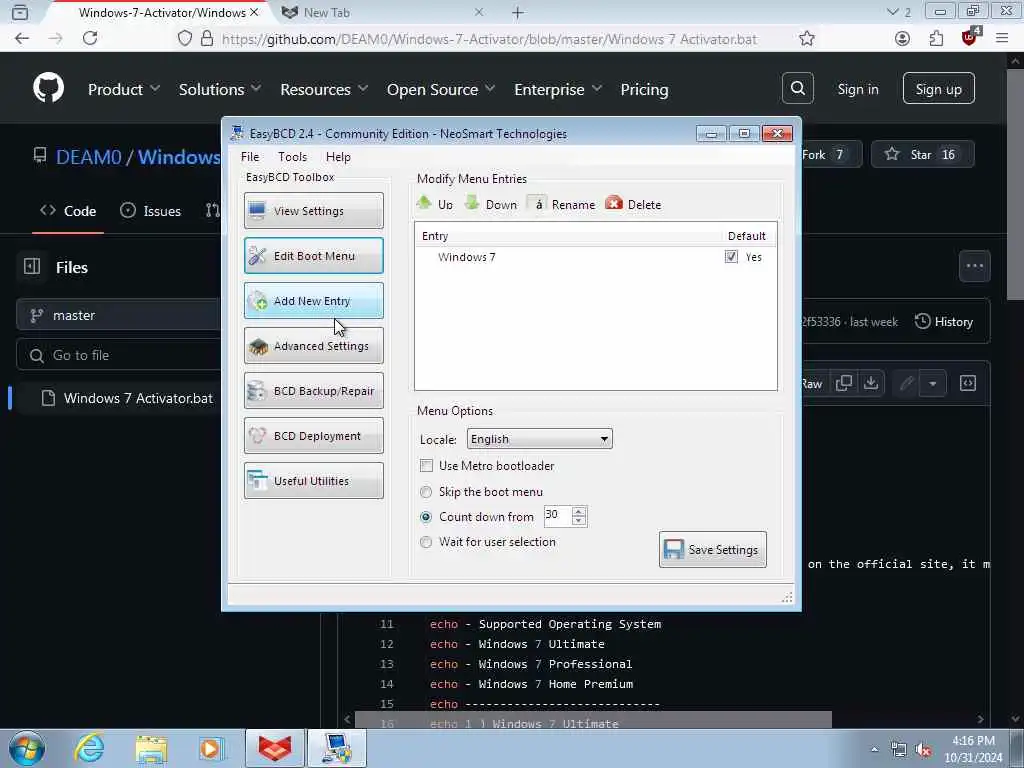Image resolution: width=1024 pixels, height=768 pixels.
Task: Click the countdown seconds input field
Action: tap(557, 516)
